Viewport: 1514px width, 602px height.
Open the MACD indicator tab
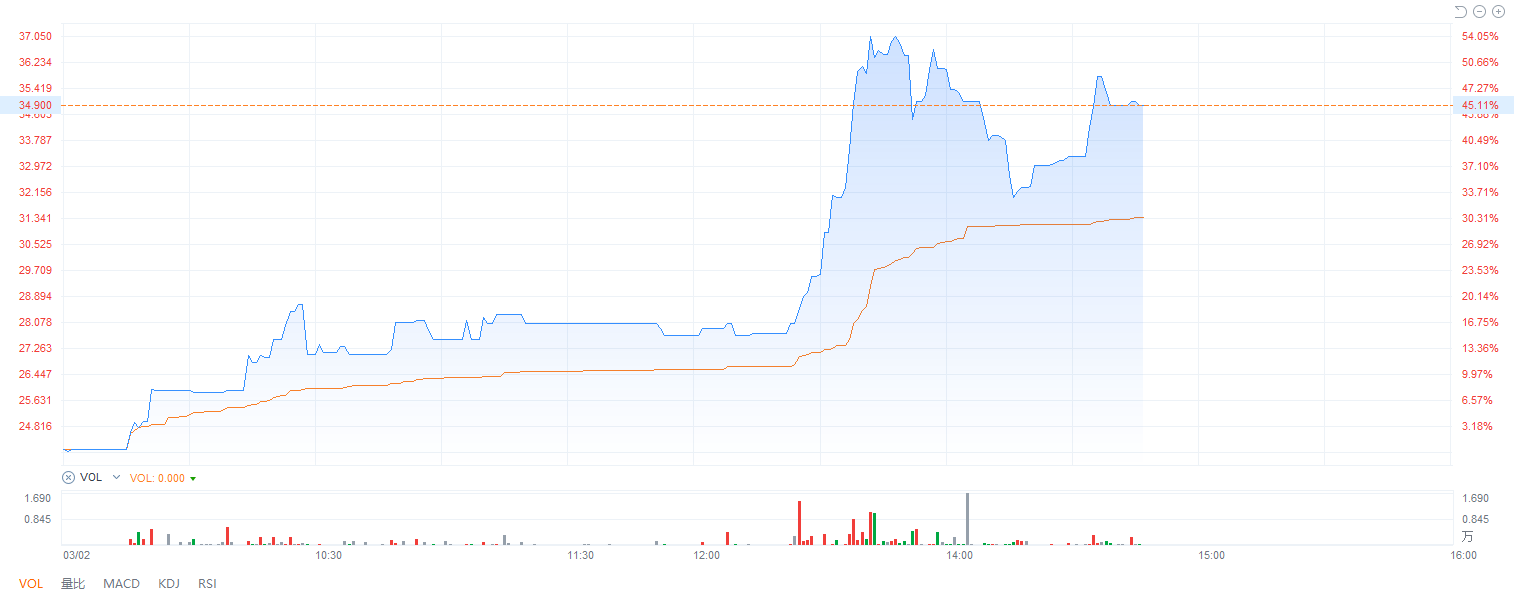click(121, 584)
